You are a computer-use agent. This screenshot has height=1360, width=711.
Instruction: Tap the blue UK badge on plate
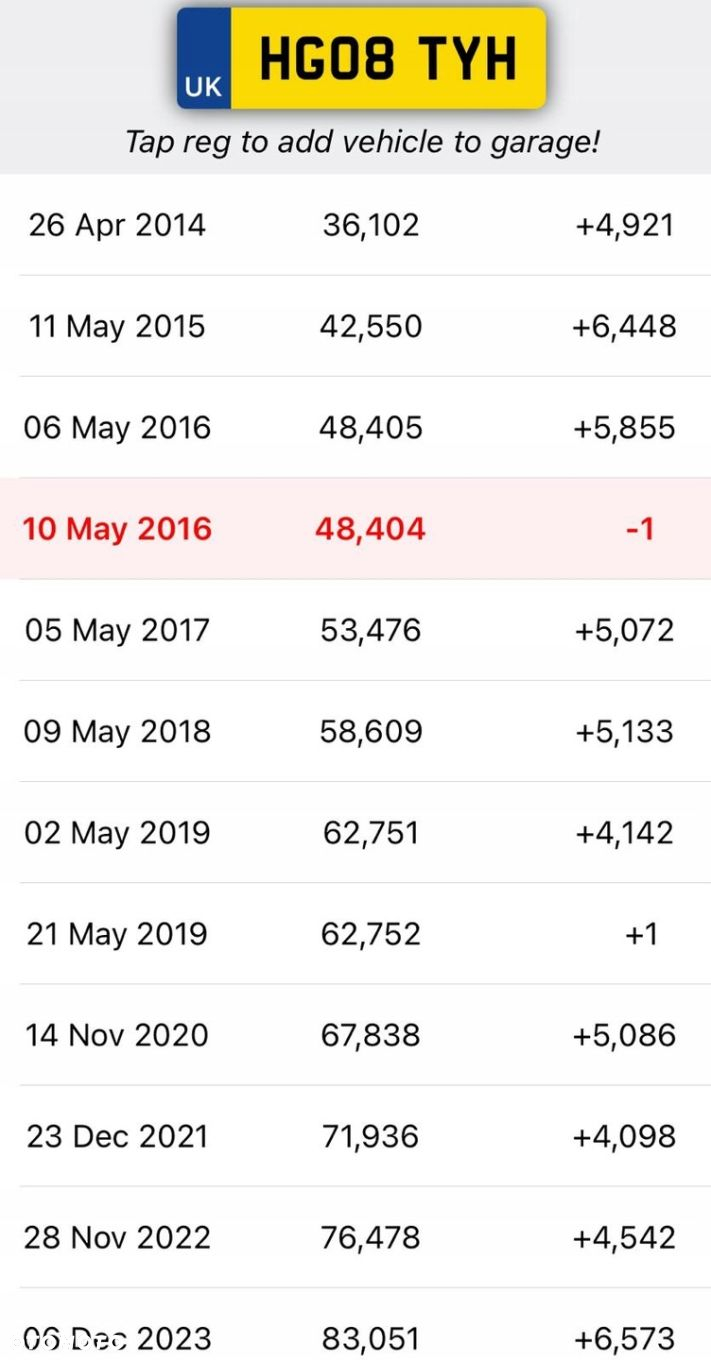pyautogui.click(x=204, y=58)
